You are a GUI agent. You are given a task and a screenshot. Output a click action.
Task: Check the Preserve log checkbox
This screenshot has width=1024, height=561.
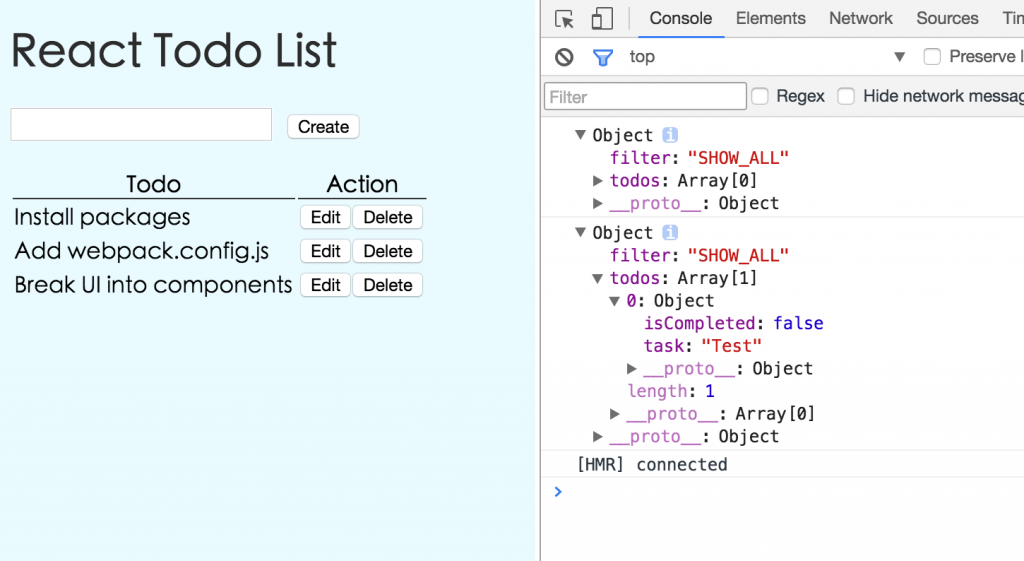click(932, 57)
